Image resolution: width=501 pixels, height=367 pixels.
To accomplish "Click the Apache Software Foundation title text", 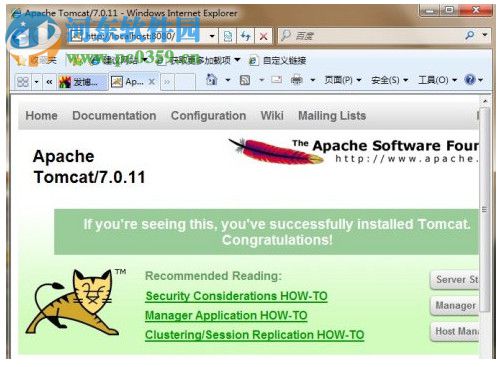I will (x=385, y=145).
